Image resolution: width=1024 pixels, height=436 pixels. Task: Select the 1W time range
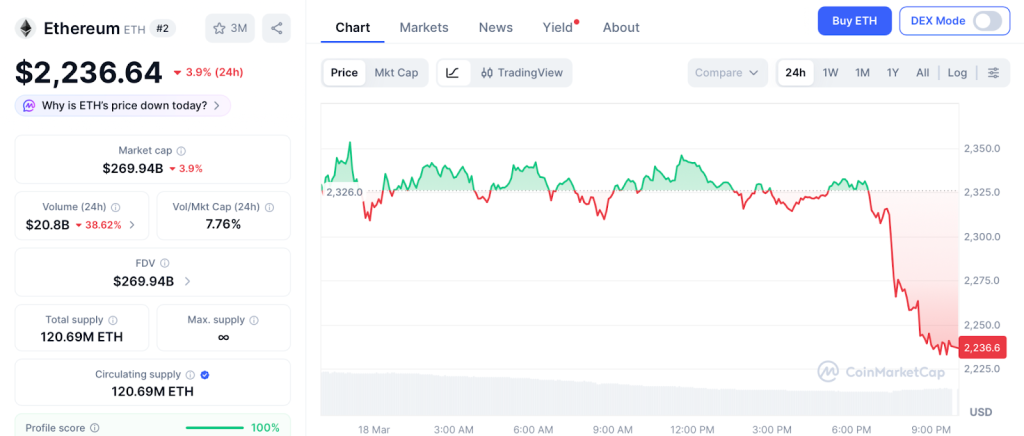(830, 73)
